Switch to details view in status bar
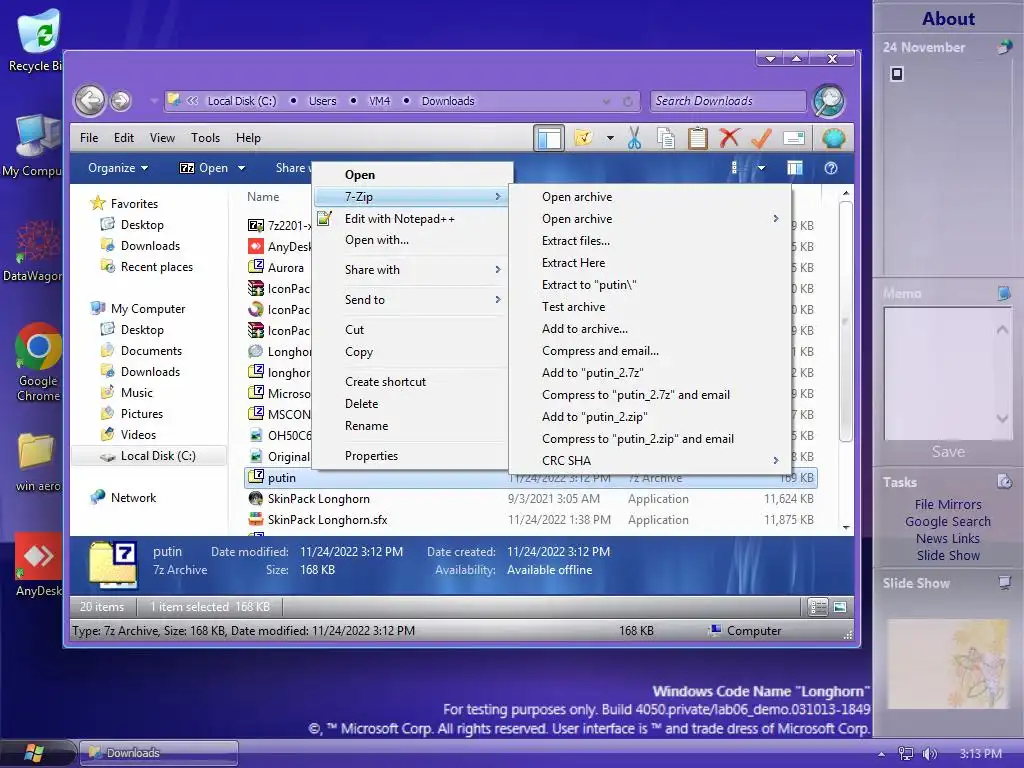 click(x=817, y=607)
